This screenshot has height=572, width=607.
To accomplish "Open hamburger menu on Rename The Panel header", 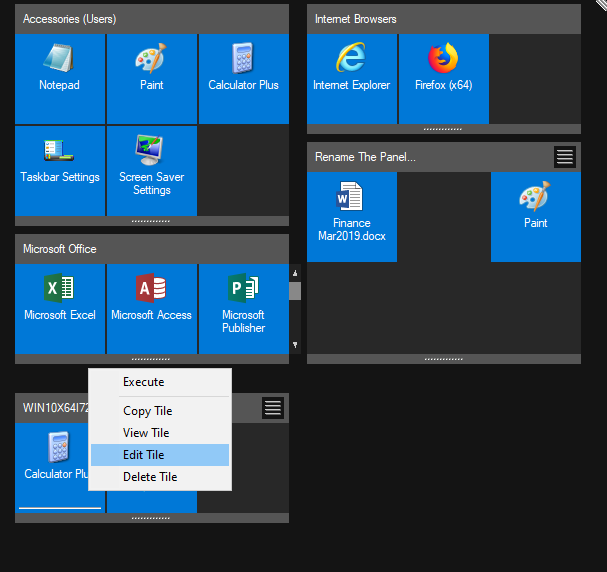I will [x=565, y=157].
